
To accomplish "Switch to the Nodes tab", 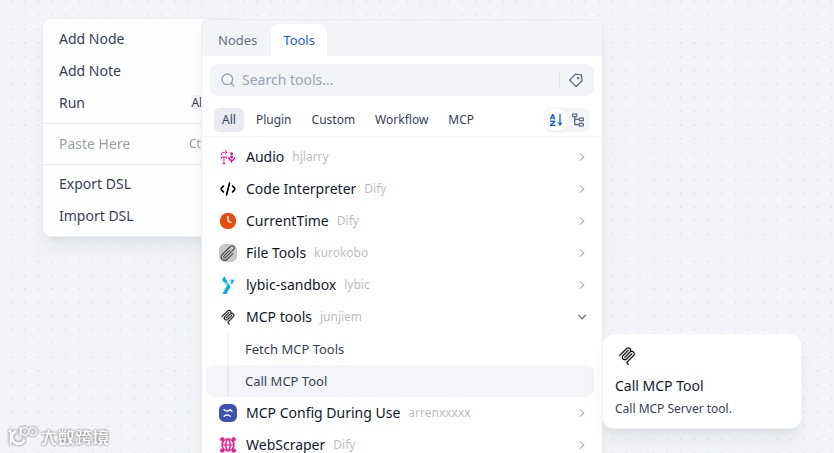I will (237, 41).
